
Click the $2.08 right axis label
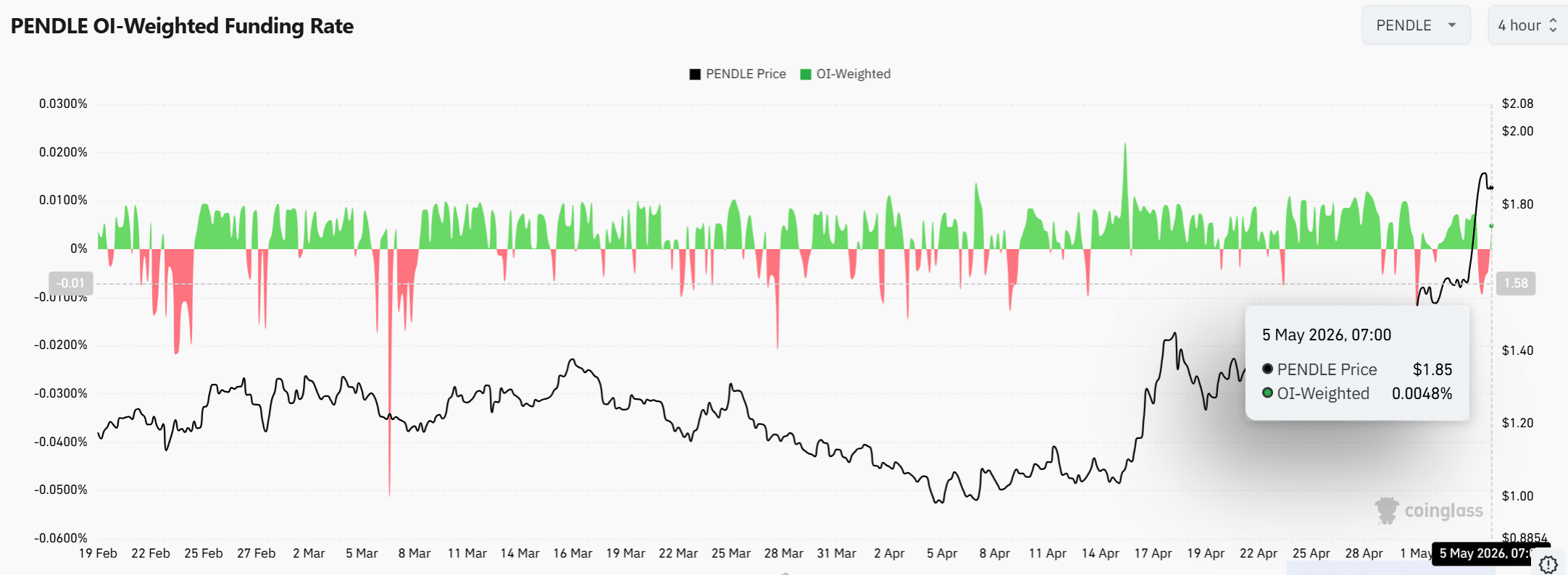(x=1517, y=104)
